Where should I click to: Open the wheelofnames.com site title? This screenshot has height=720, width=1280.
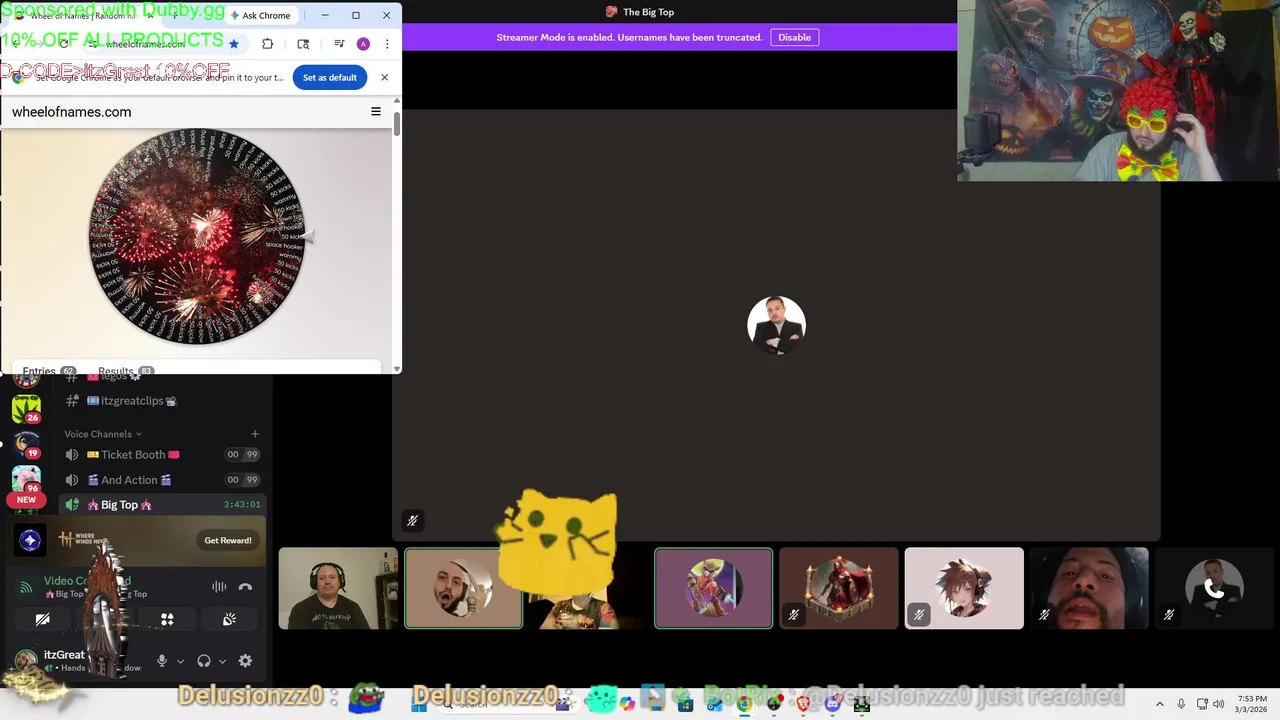(71, 112)
